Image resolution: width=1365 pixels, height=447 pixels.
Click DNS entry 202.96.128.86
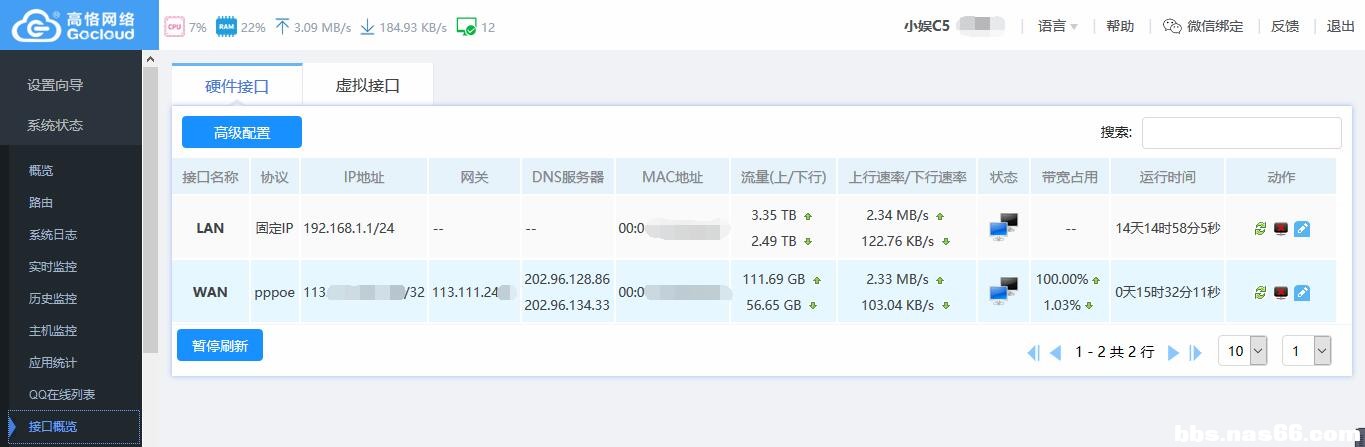click(567, 279)
